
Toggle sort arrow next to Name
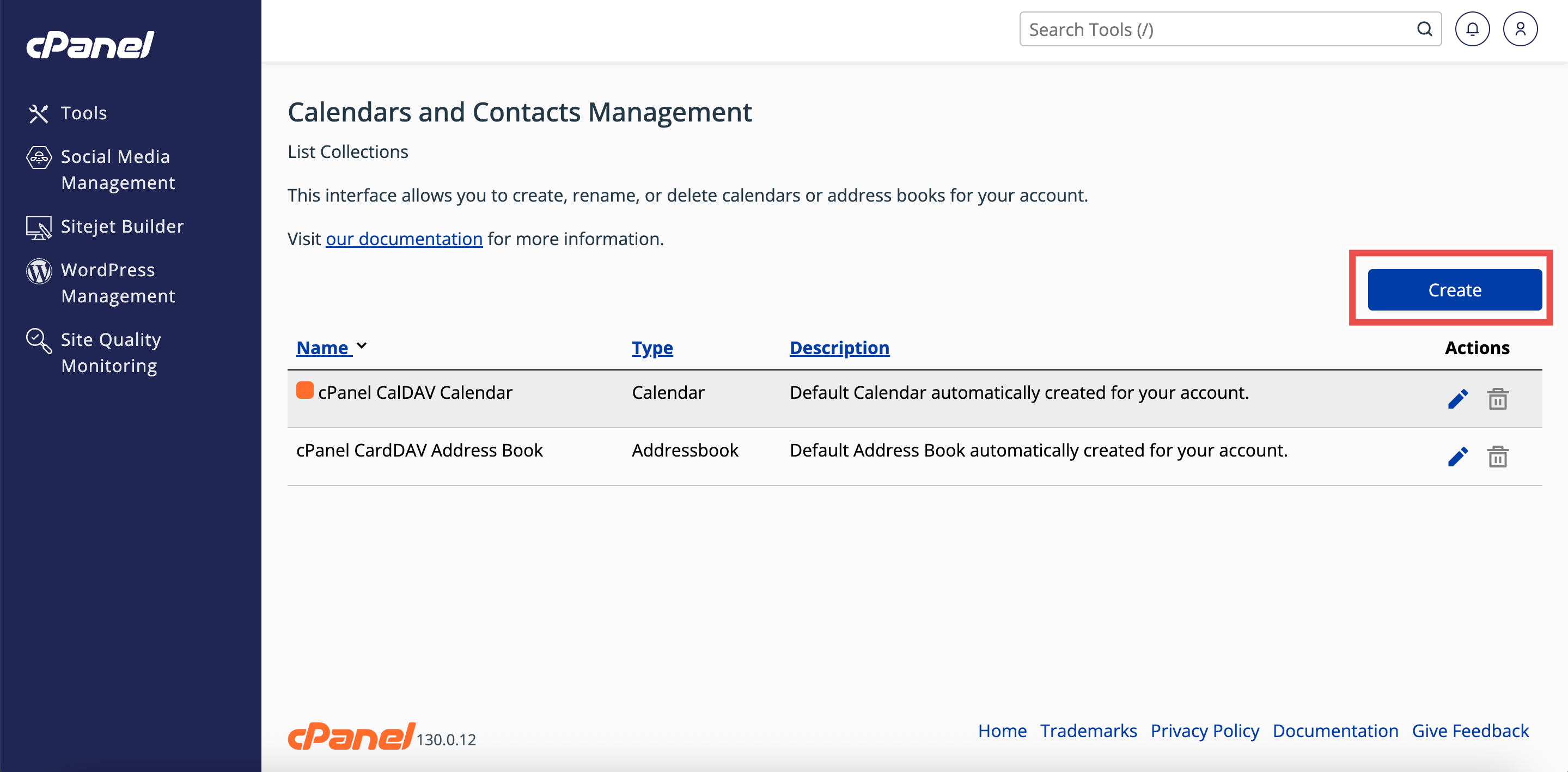click(x=362, y=346)
